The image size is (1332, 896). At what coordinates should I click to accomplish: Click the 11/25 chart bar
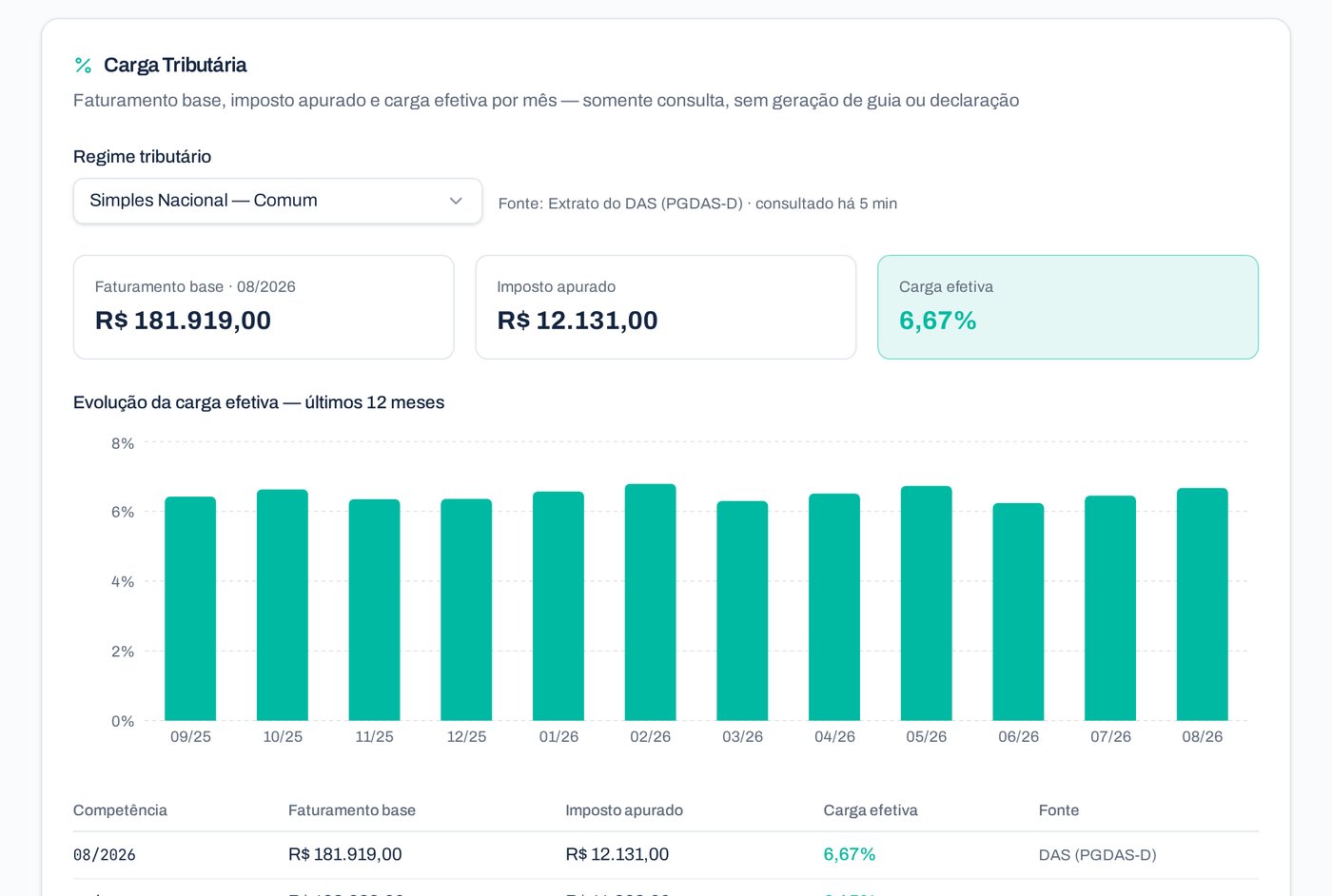click(x=374, y=610)
